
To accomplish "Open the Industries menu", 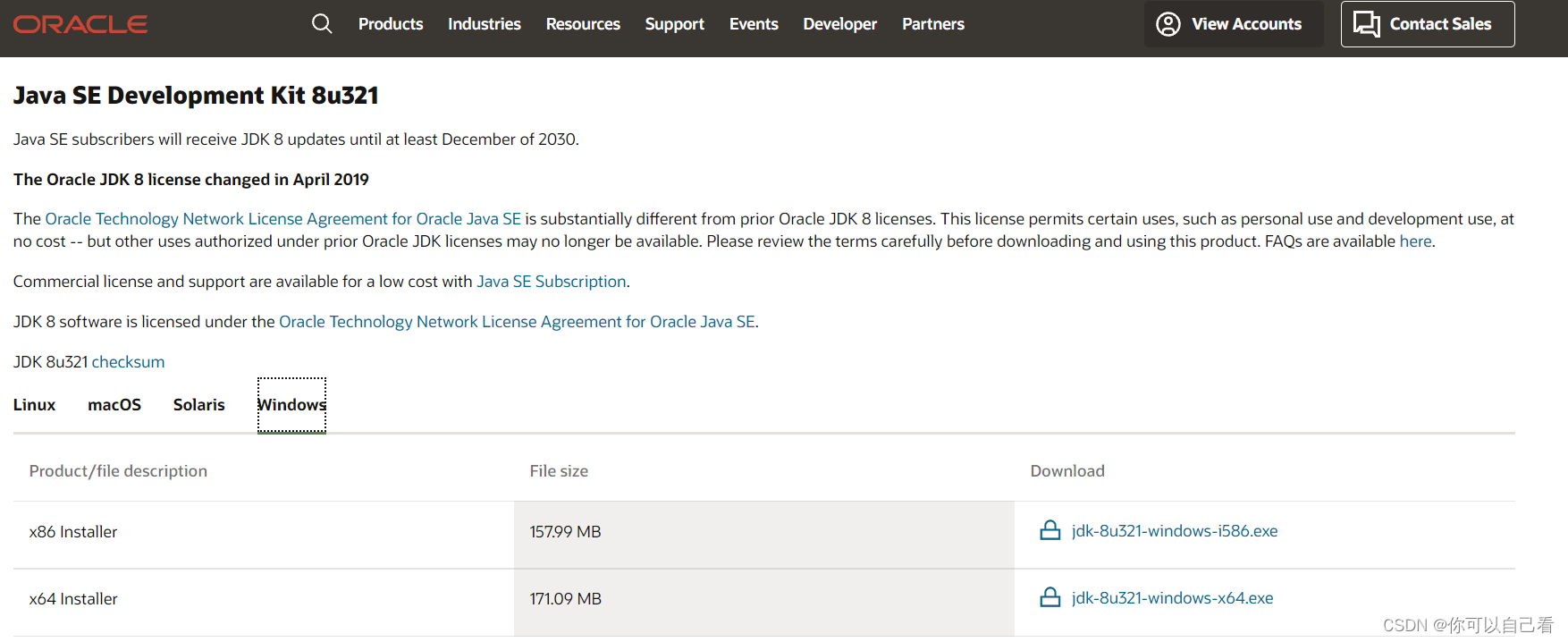I will pyautogui.click(x=485, y=24).
